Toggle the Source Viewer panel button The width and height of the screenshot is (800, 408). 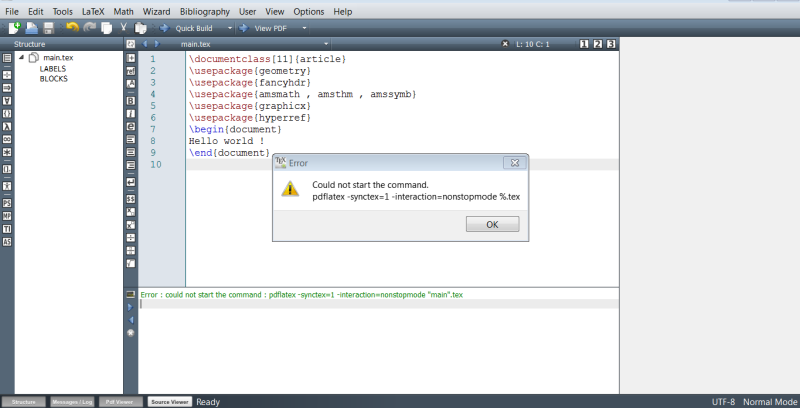tap(170, 402)
